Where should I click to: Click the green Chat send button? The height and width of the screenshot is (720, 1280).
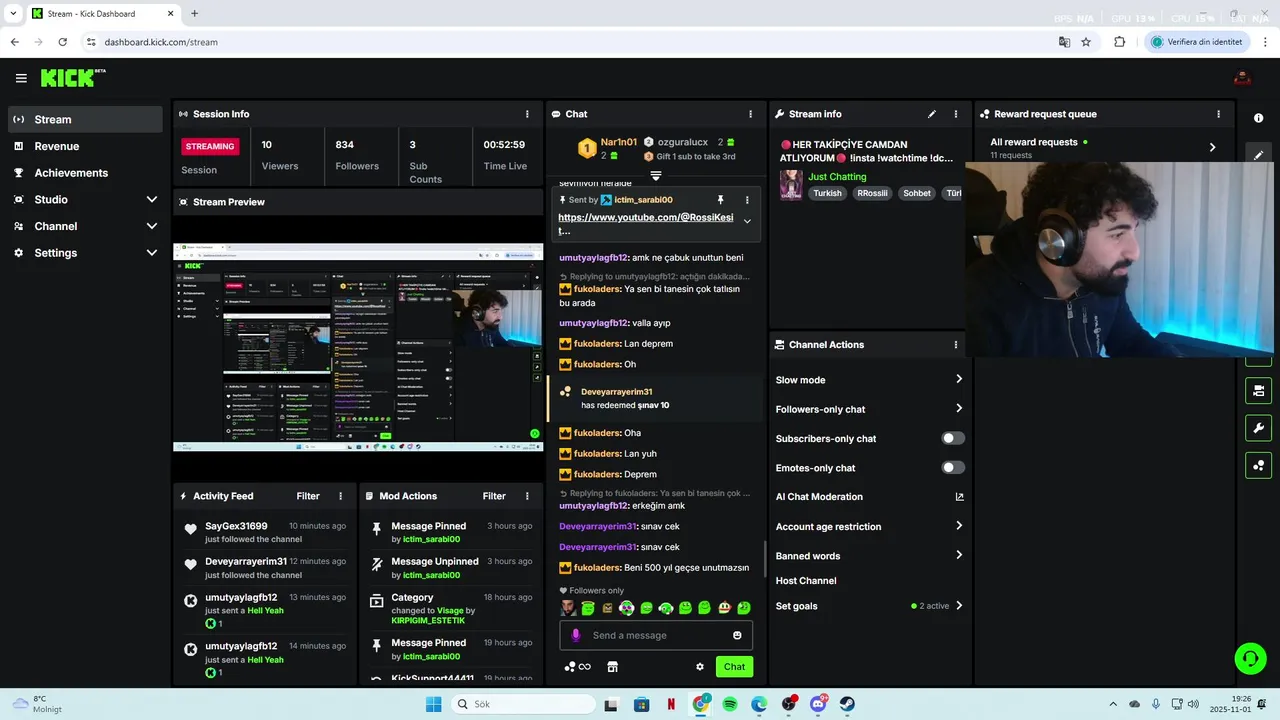(734, 667)
